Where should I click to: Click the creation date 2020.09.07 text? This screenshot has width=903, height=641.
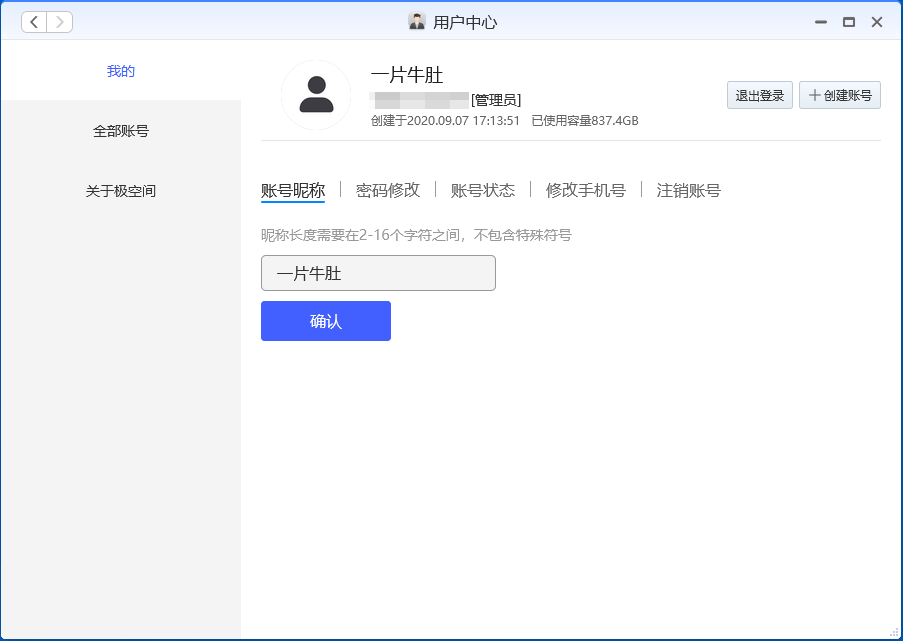click(x=445, y=121)
